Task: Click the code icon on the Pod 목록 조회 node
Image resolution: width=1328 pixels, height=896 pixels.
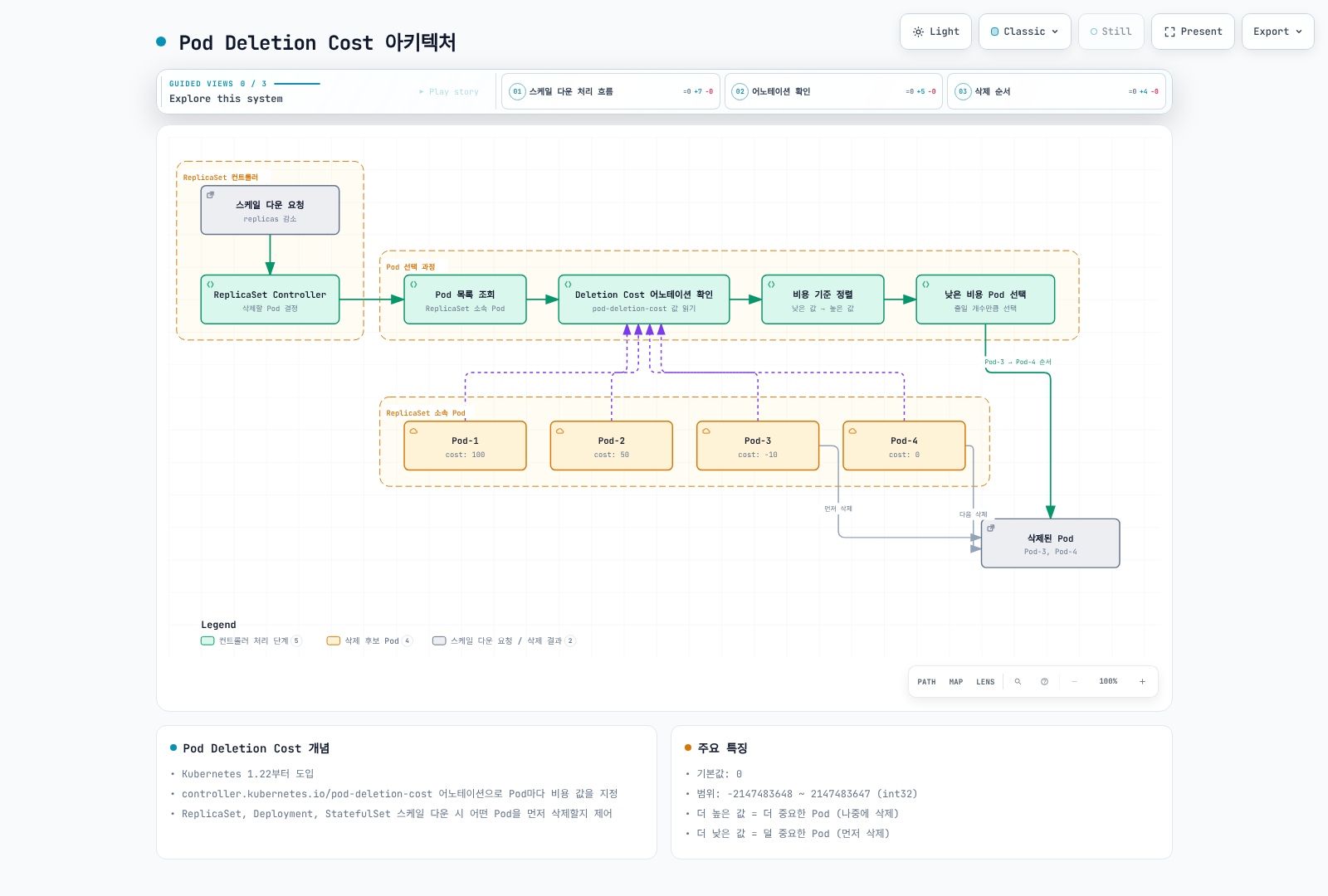Action: click(413, 285)
